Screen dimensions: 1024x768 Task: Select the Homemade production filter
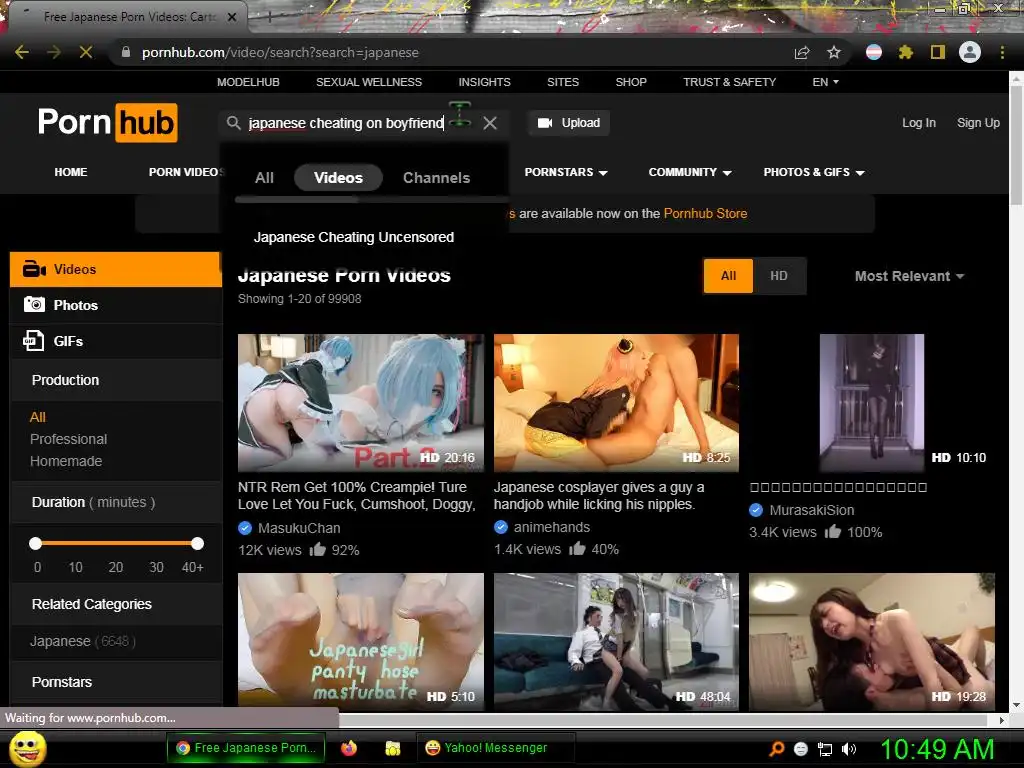click(x=66, y=461)
